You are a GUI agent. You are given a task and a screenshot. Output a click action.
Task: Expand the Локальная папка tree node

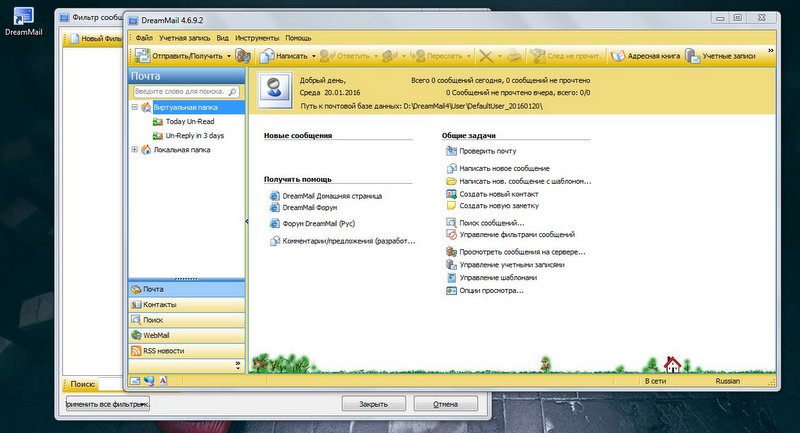(x=135, y=149)
